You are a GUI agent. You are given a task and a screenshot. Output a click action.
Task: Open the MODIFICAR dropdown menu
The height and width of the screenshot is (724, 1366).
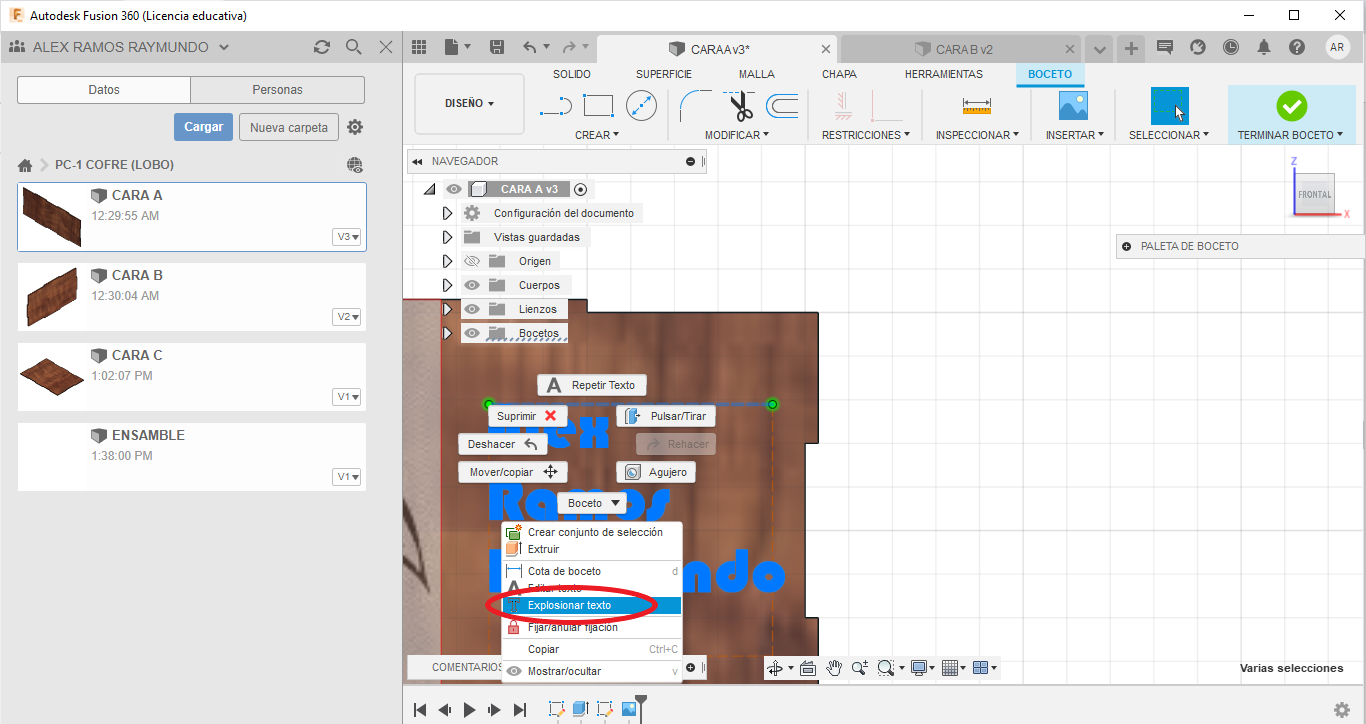tap(737, 135)
